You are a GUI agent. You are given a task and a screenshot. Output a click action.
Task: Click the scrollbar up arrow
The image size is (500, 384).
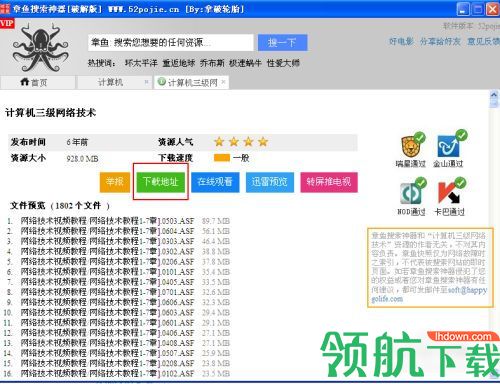click(494, 96)
